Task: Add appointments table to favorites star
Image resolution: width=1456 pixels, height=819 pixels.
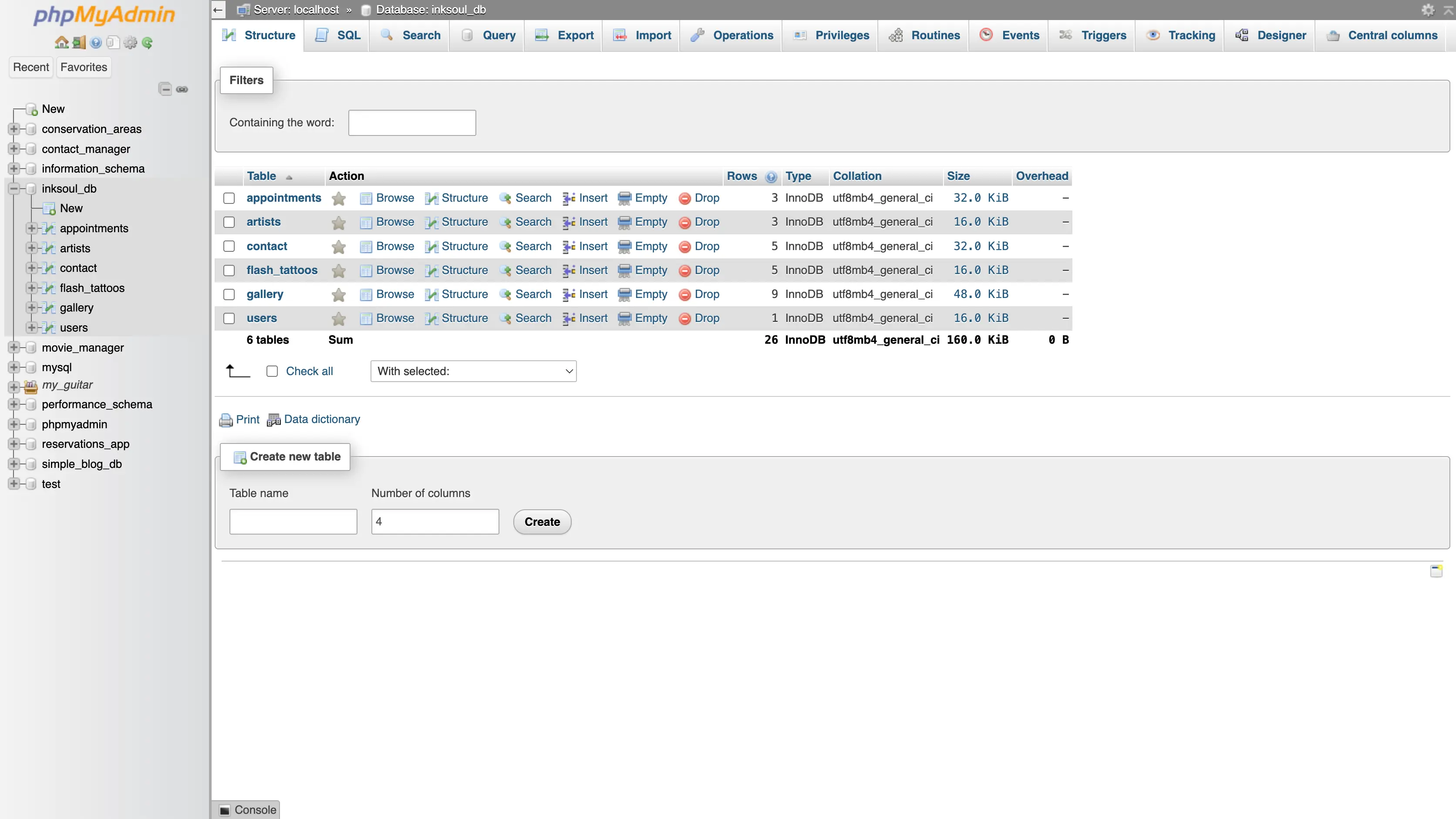Action: [x=339, y=199]
